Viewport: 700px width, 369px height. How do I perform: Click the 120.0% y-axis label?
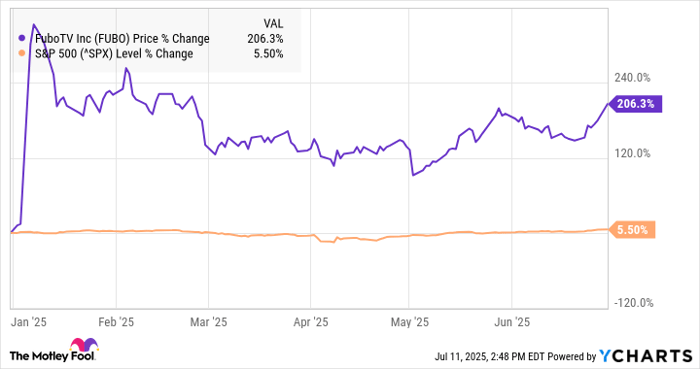point(632,153)
